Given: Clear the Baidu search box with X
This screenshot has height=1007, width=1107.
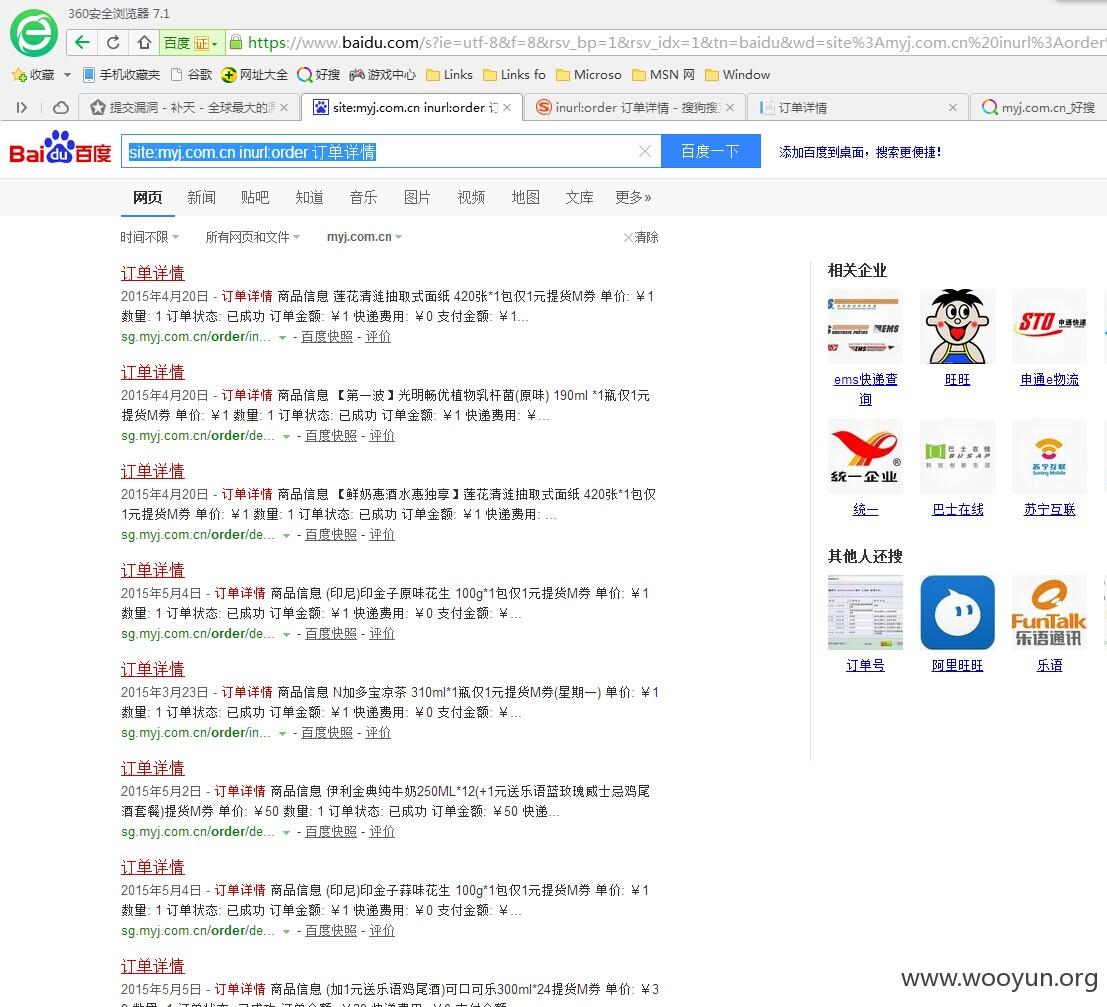Looking at the screenshot, I should point(645,151).
